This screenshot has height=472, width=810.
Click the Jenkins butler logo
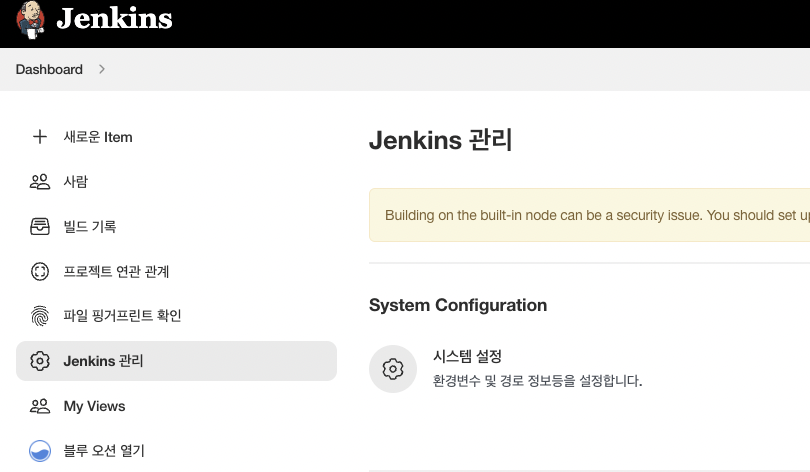pyautogui.click(x=30, y=21)
